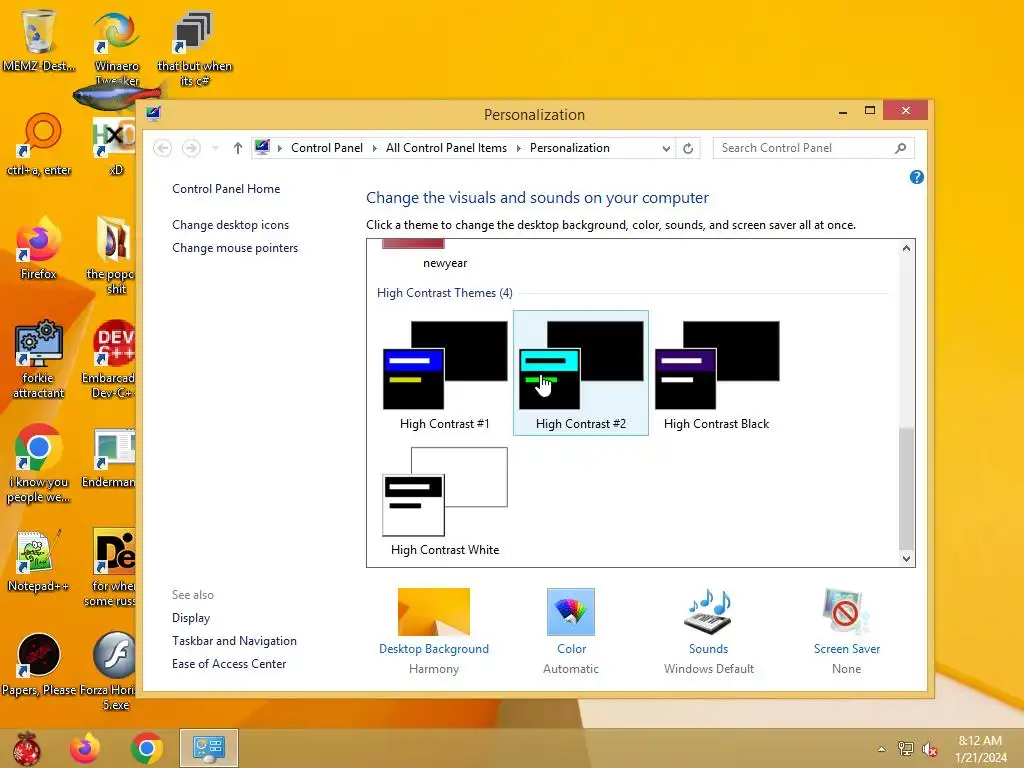Expand the chevron after Control Panel breadcrumb
This screenshot has height=768, width=1024.
coord(375,148)
